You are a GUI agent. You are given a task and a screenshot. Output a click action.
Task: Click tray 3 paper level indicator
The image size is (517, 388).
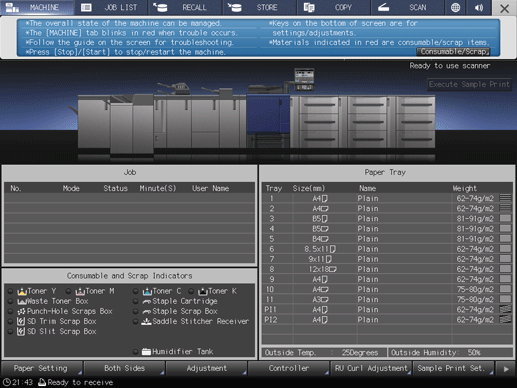pos(505,219)
